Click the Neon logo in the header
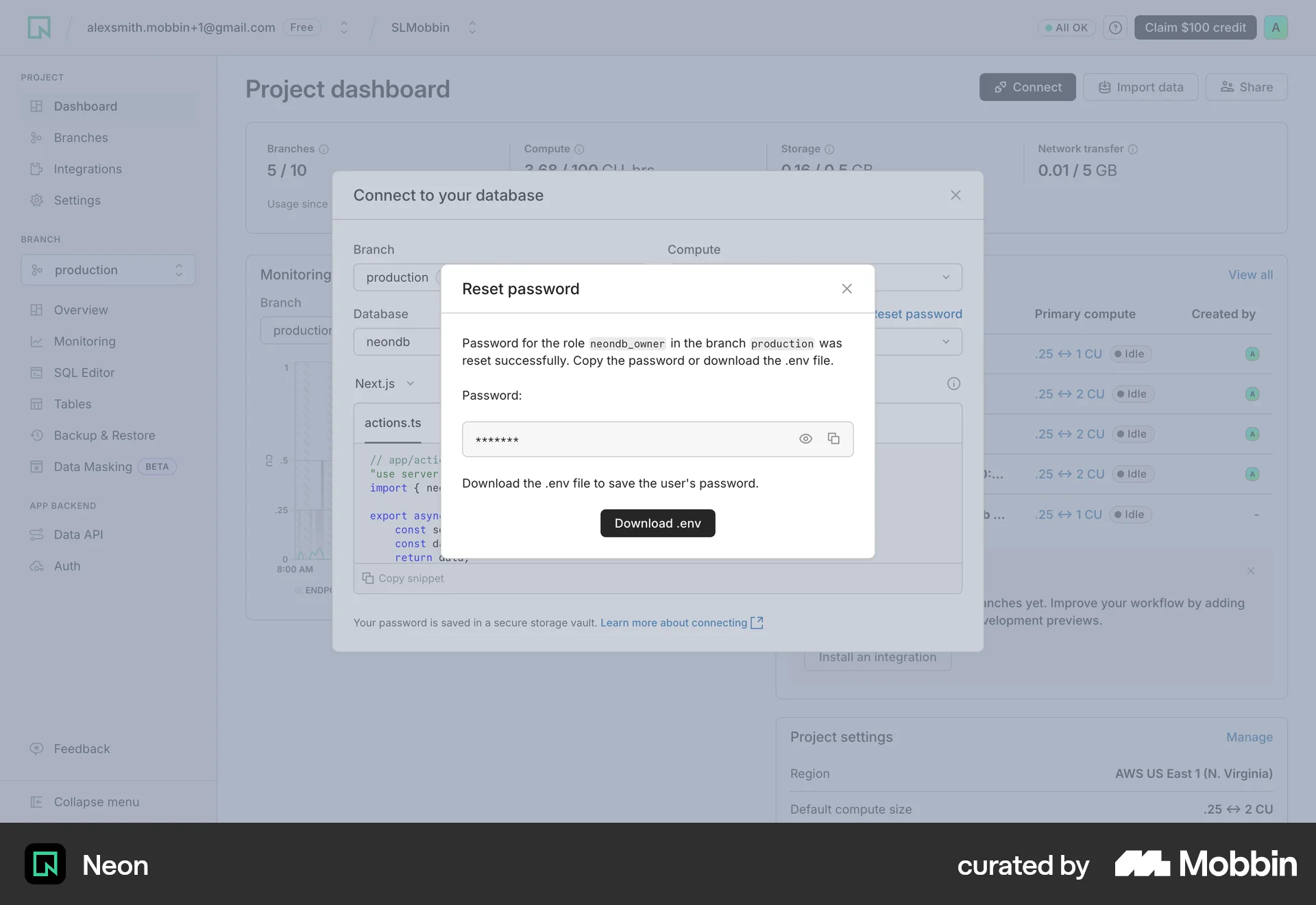 pos(39,27)
